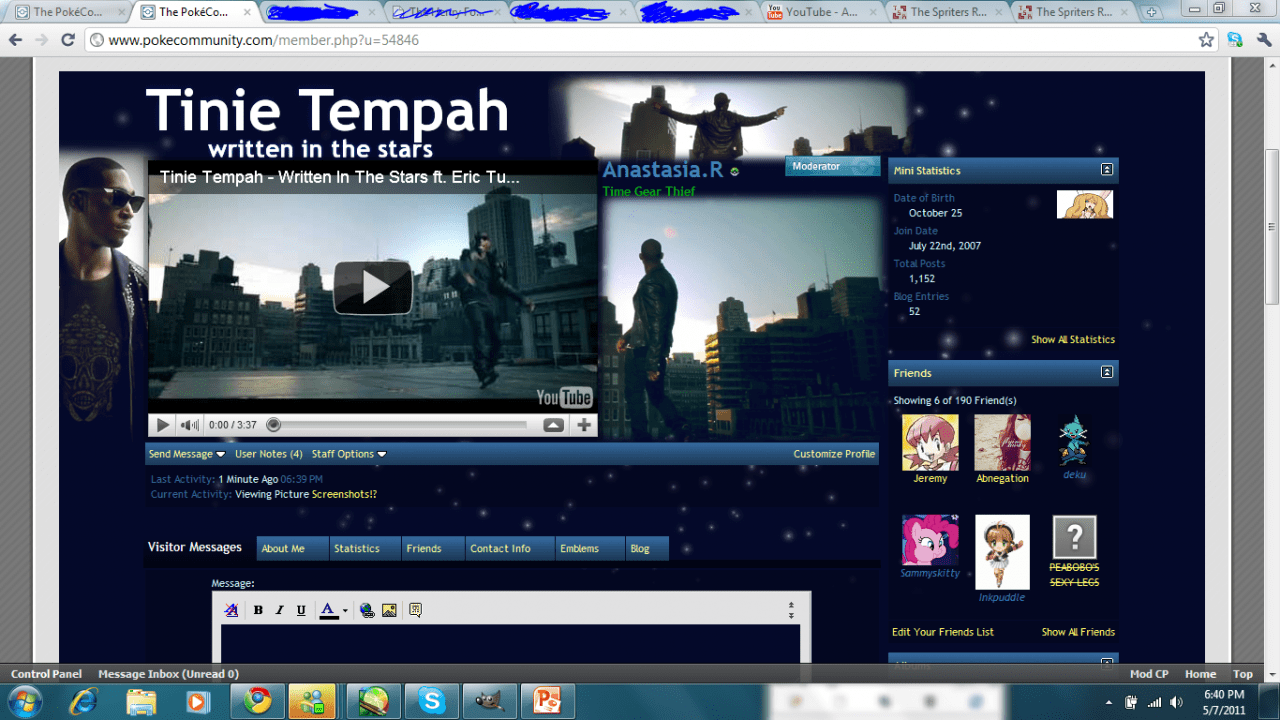
Task: Mute the YouTube video volume icon
Action: click(x=189, y=425)
